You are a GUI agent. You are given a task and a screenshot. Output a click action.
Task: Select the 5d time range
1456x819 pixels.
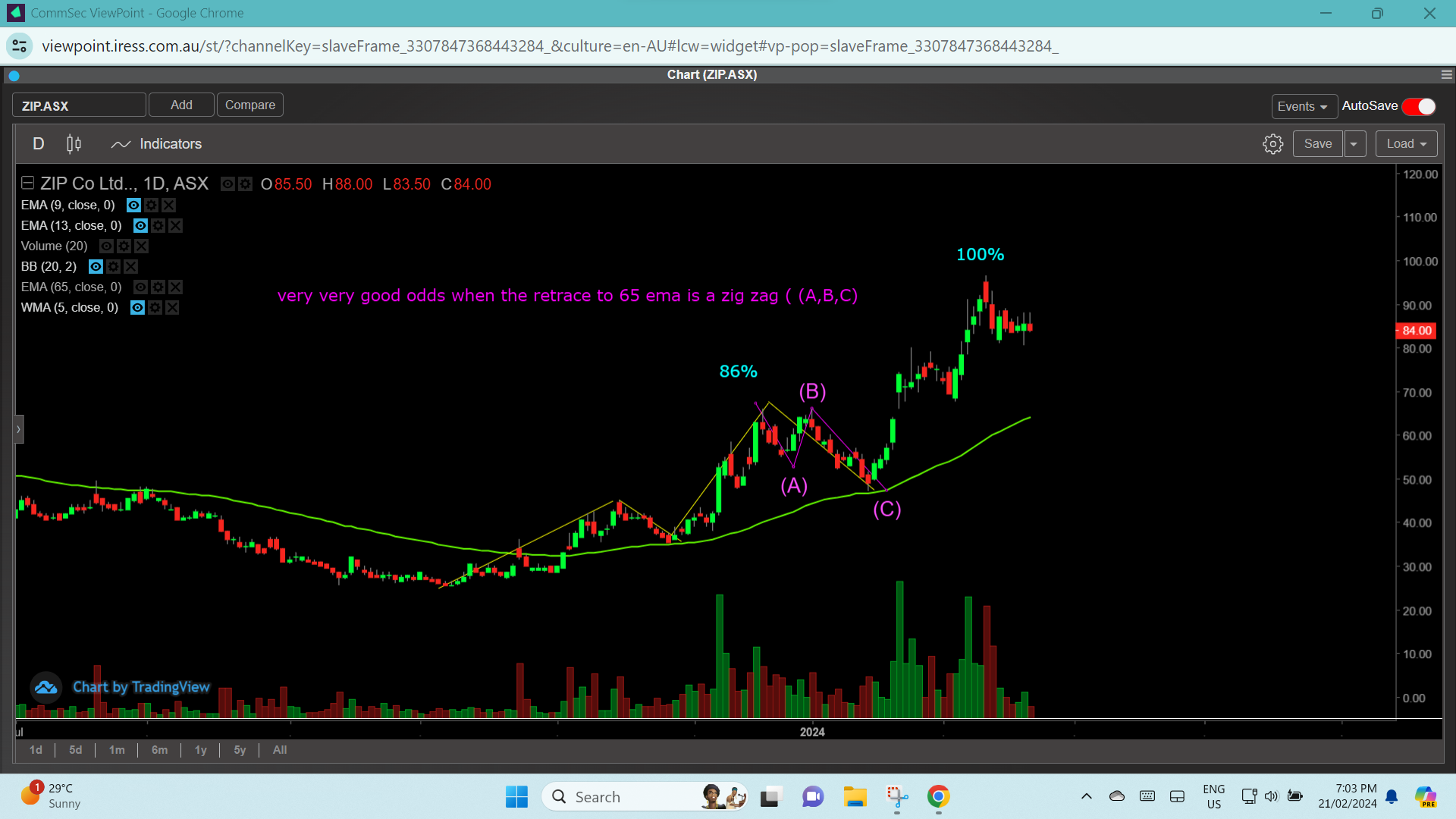pyautogui.click(x=75, y=750)
